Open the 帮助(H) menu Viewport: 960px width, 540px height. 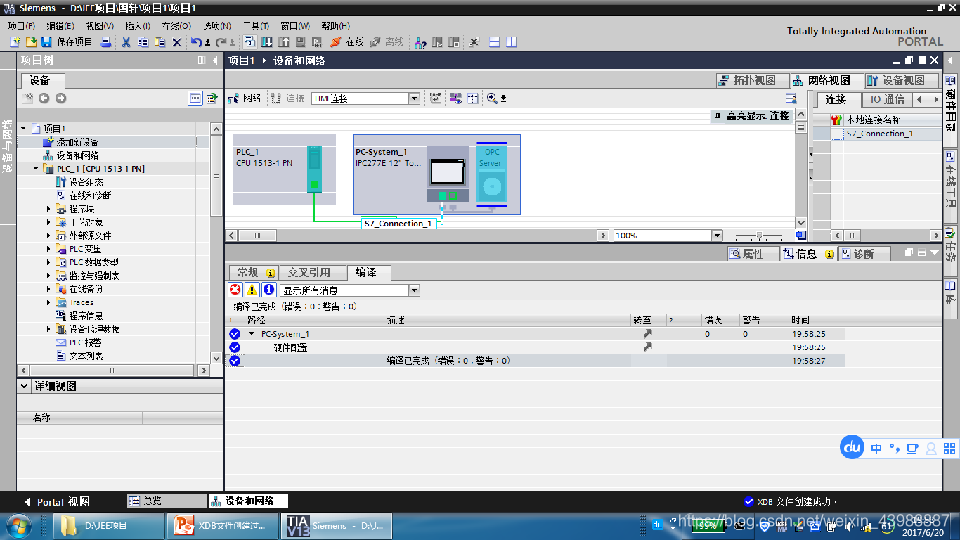pyautogui.click(x=336, y=26)
